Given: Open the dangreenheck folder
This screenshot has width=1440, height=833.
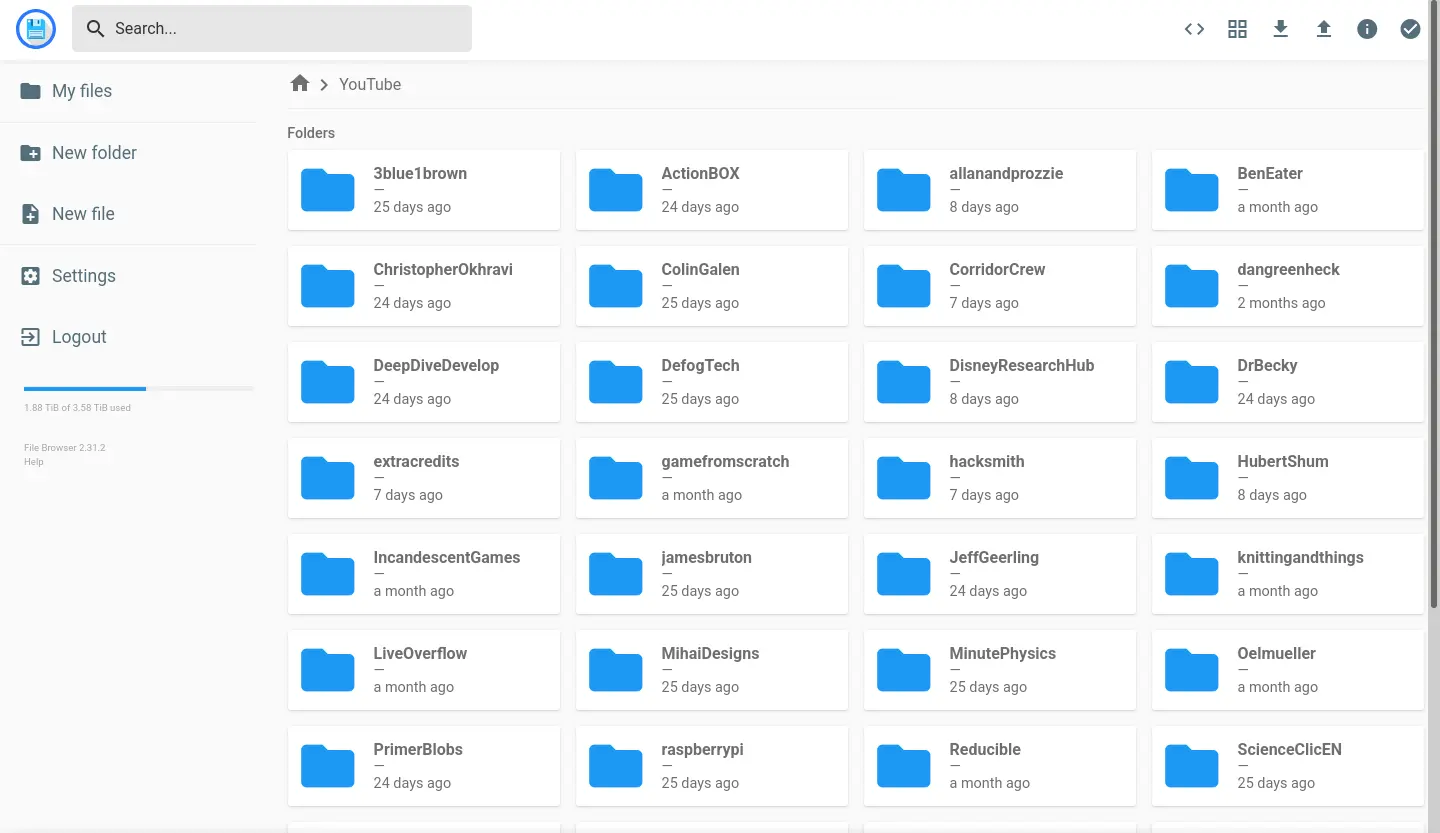Looking at the screenshot, I should coord(1288,286).
